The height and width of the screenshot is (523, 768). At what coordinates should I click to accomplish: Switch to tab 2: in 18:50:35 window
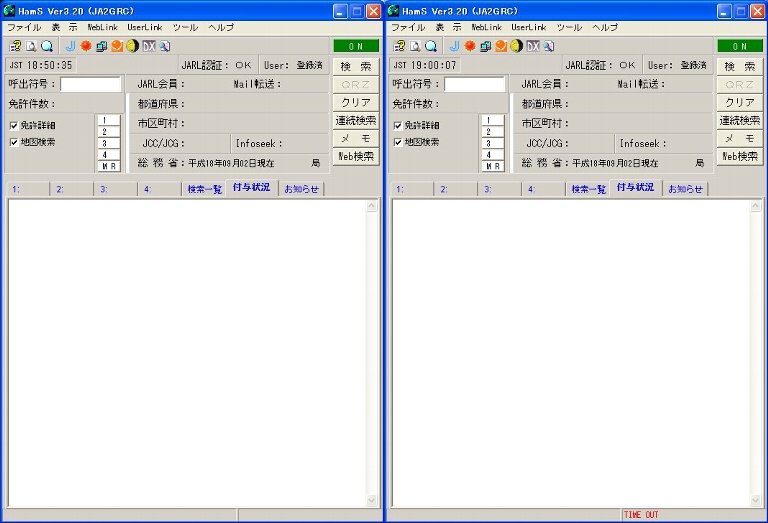click(72, 189)
